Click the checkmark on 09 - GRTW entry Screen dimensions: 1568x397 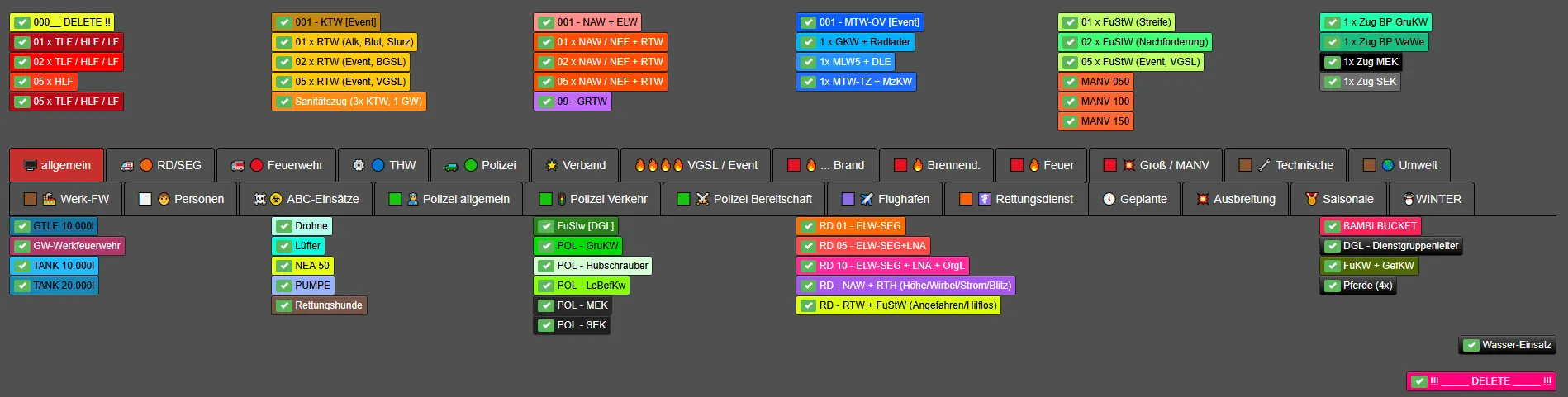point(546,102)
